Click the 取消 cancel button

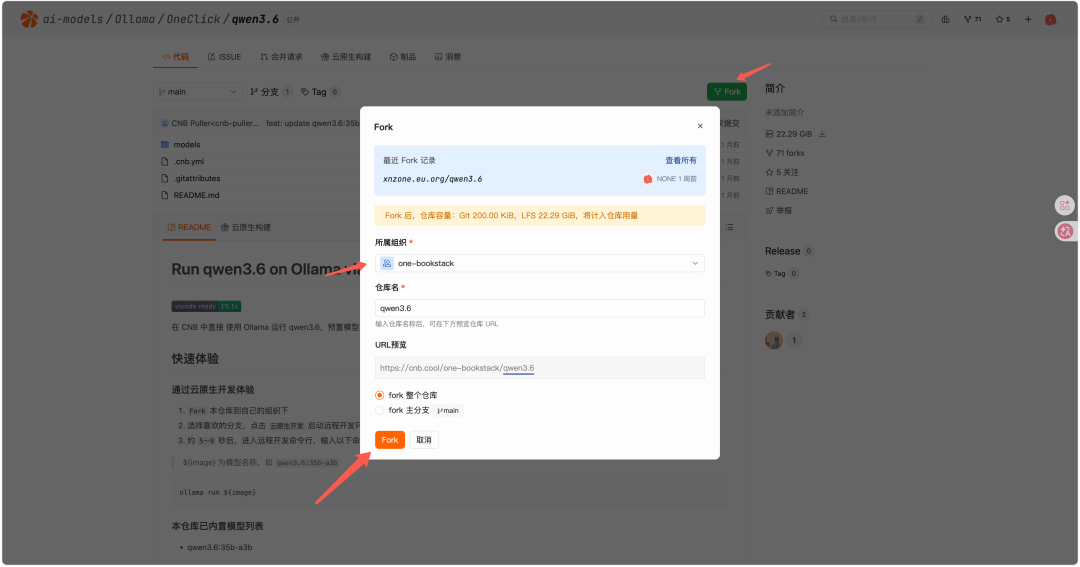pyautogui.click(x=424, y=440)
